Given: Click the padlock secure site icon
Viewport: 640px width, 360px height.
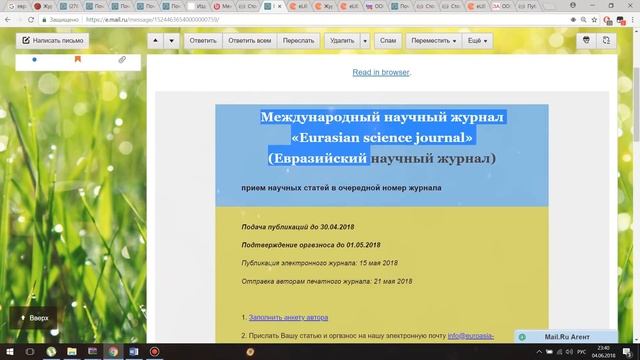Looking at the screenshot, I should 44,19.
